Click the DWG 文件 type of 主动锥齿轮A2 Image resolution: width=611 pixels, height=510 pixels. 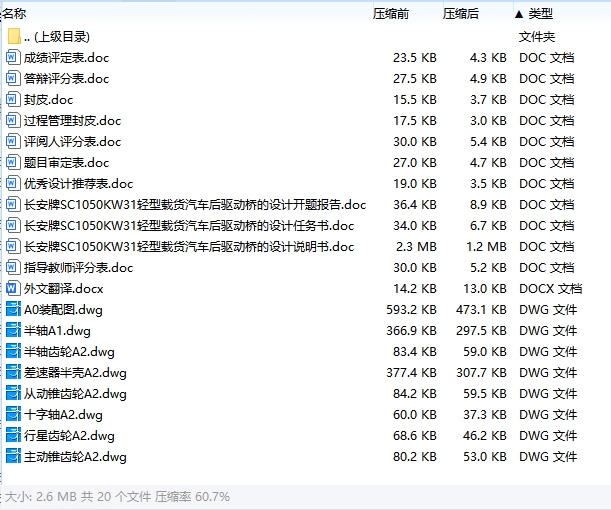coord(548,457)
